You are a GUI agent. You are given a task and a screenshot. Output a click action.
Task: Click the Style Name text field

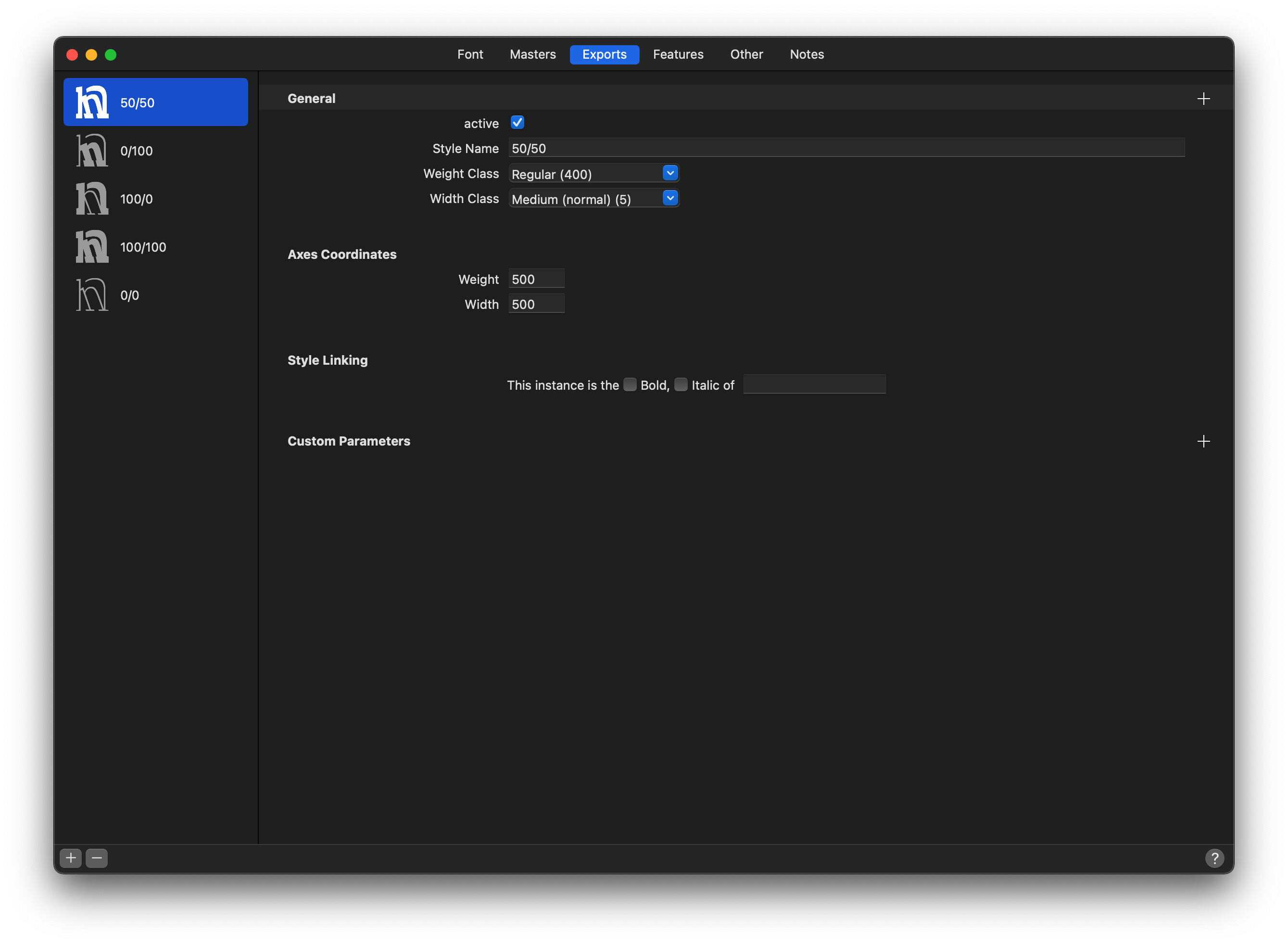[x=846, y=148]
